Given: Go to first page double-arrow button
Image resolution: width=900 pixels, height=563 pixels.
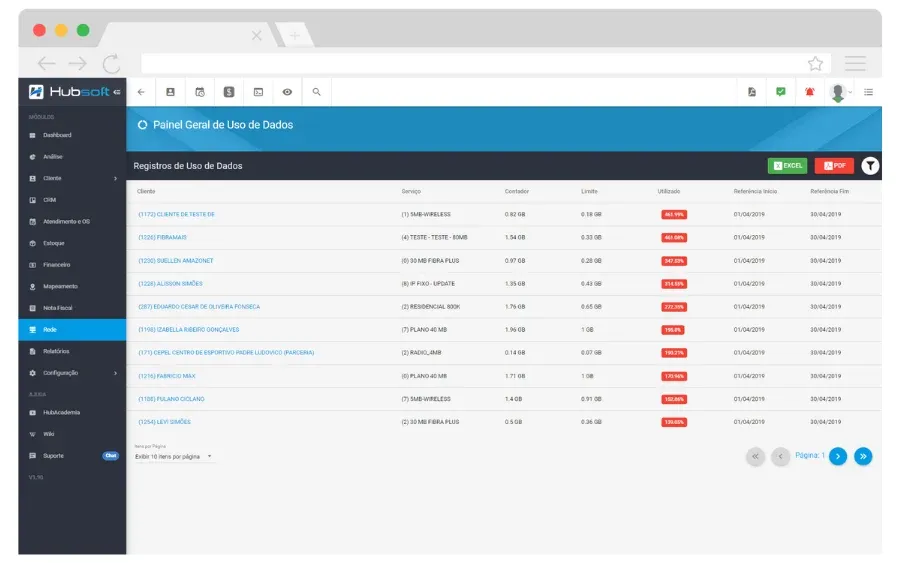Looking at the screenshot, I should (x=755, y=457).
